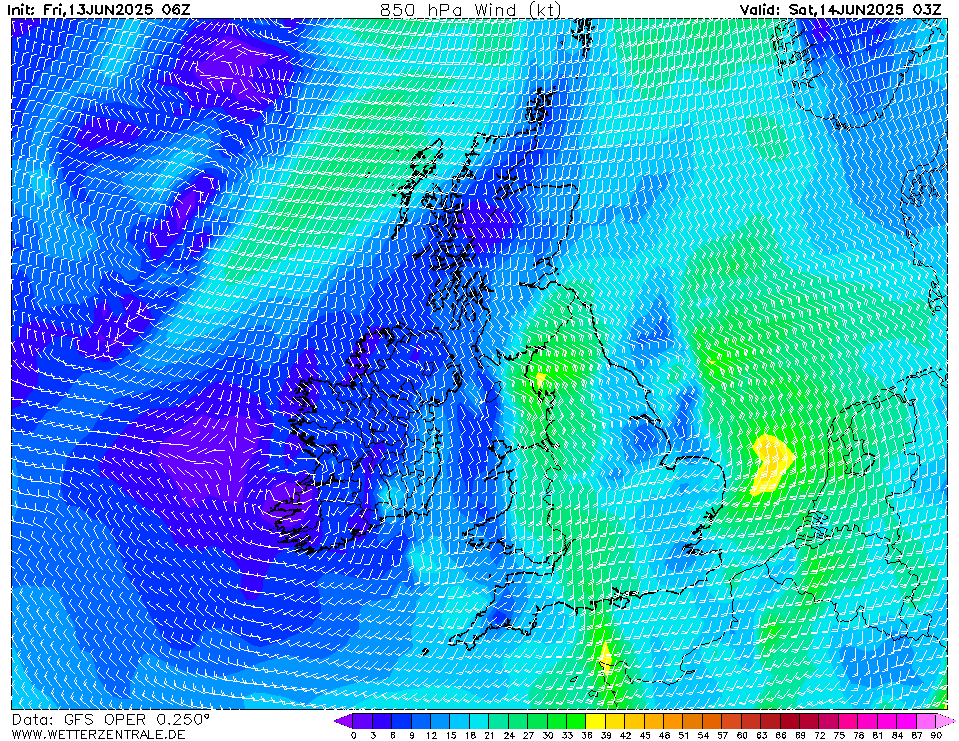This screenshot has height=741, width=959.
Task: Click the right pink arrow of the legend
Action: click(945, 721)
